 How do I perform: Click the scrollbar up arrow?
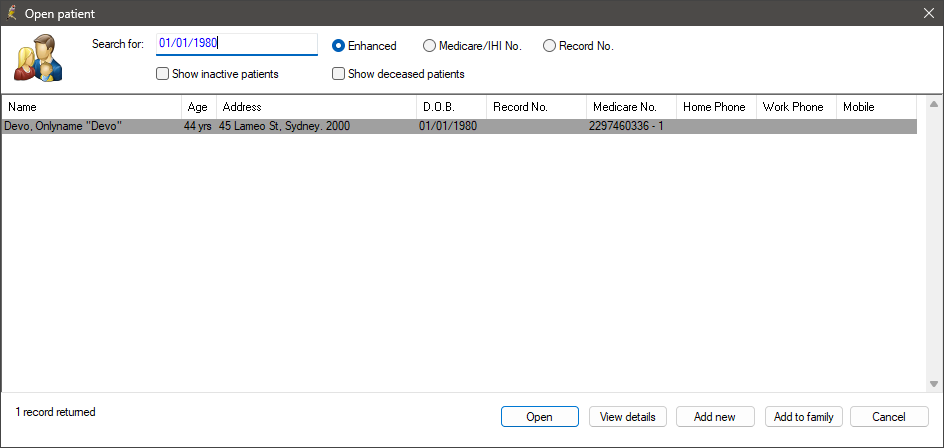click(x=934, y=105)
